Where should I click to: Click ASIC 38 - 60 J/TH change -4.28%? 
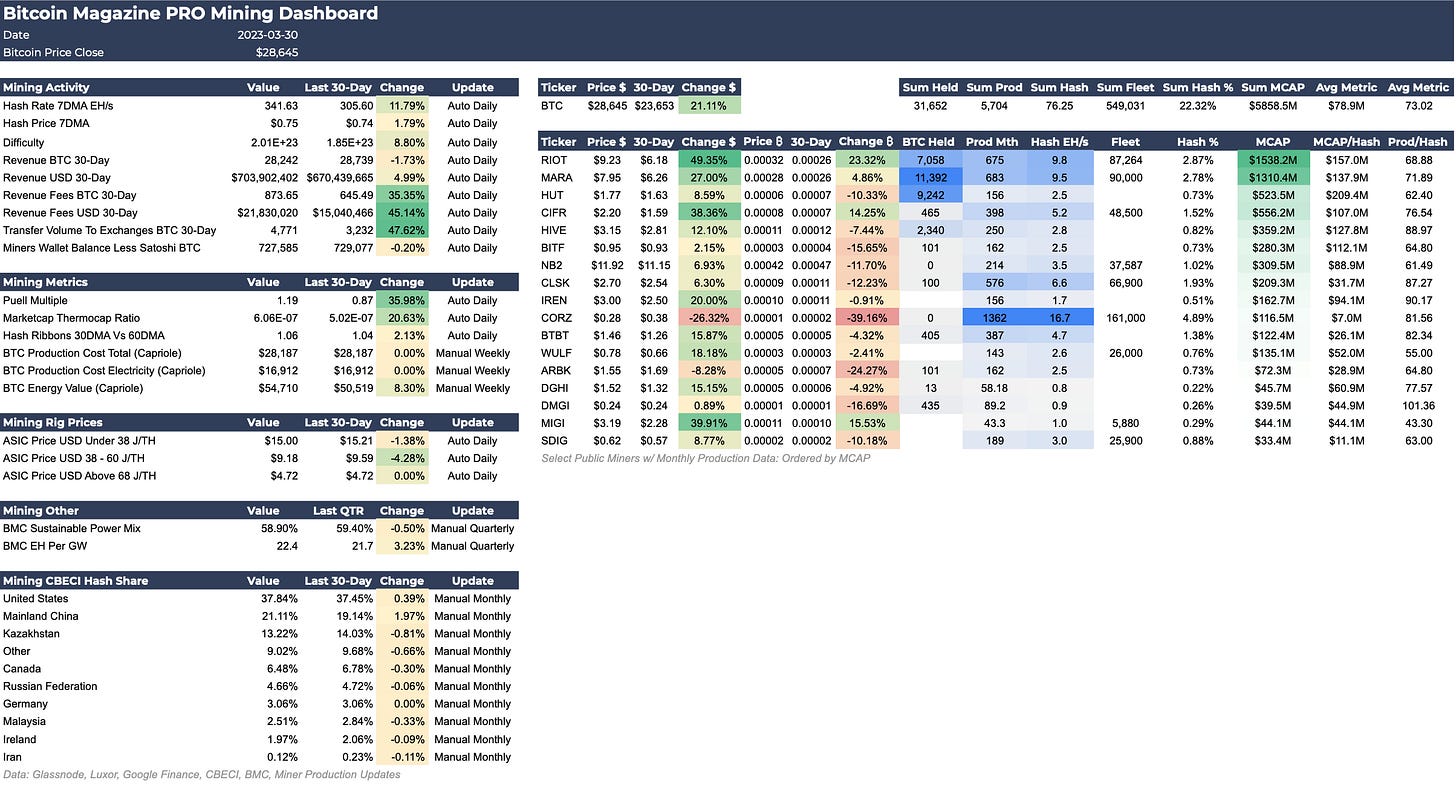coord(402,458)
